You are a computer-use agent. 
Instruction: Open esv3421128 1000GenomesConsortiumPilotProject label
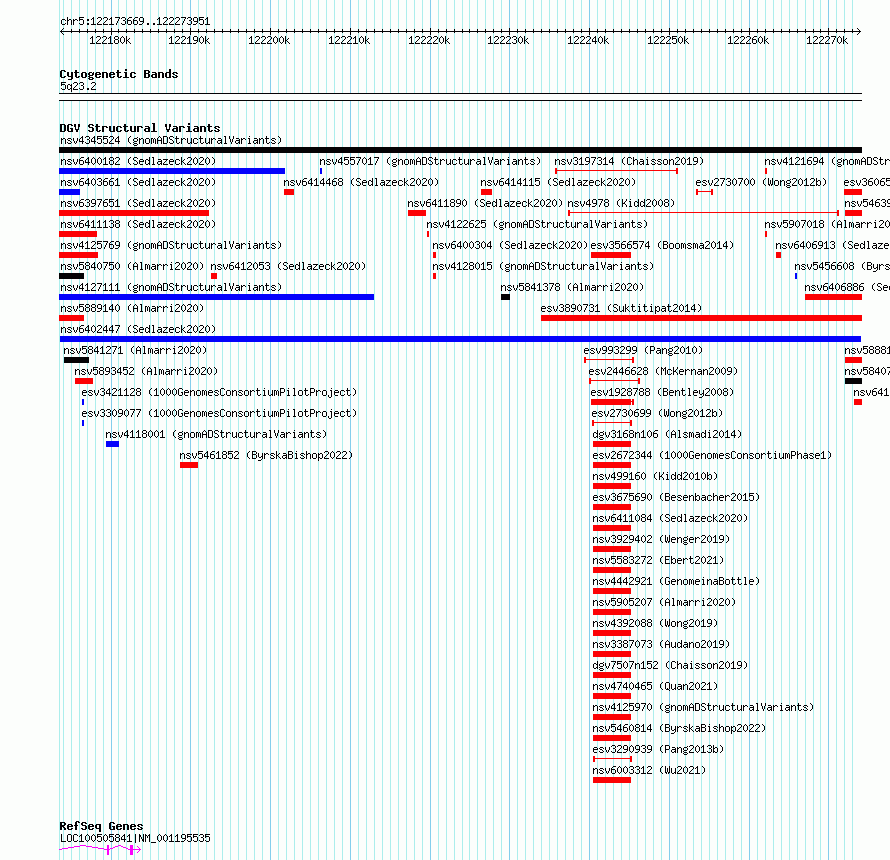219,392
